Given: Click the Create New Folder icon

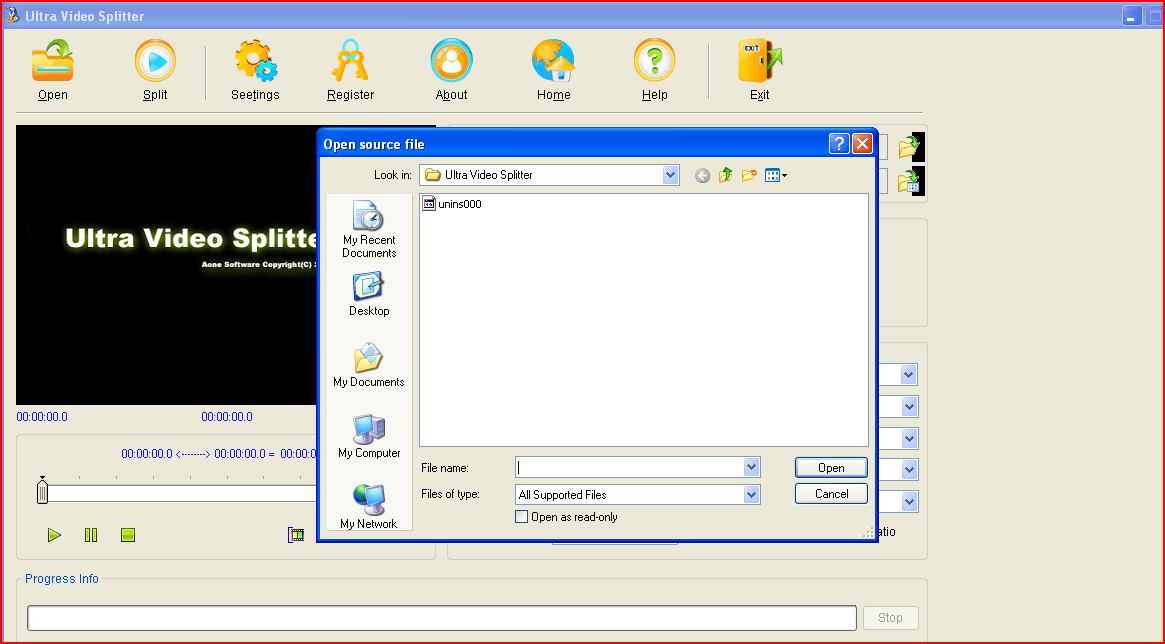Looking at the screenshot, I should click(749, 174).
